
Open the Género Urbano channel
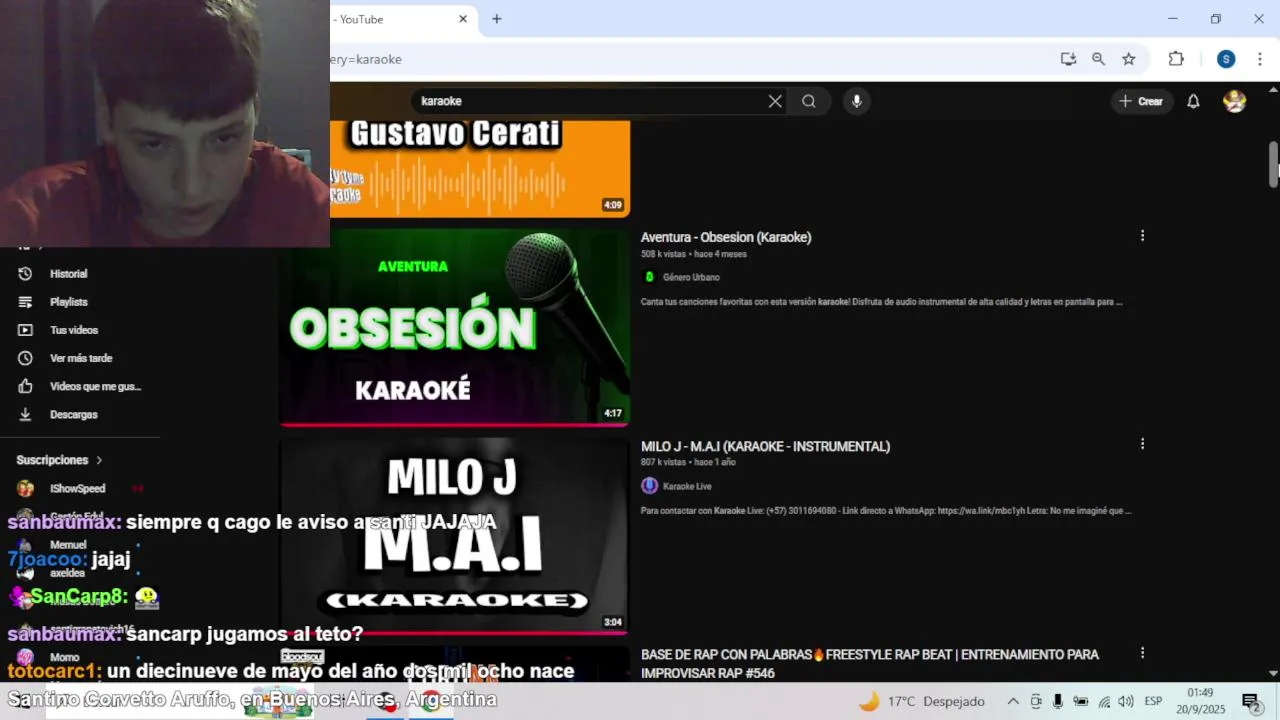pyautogui.click(x=691, y=277)
